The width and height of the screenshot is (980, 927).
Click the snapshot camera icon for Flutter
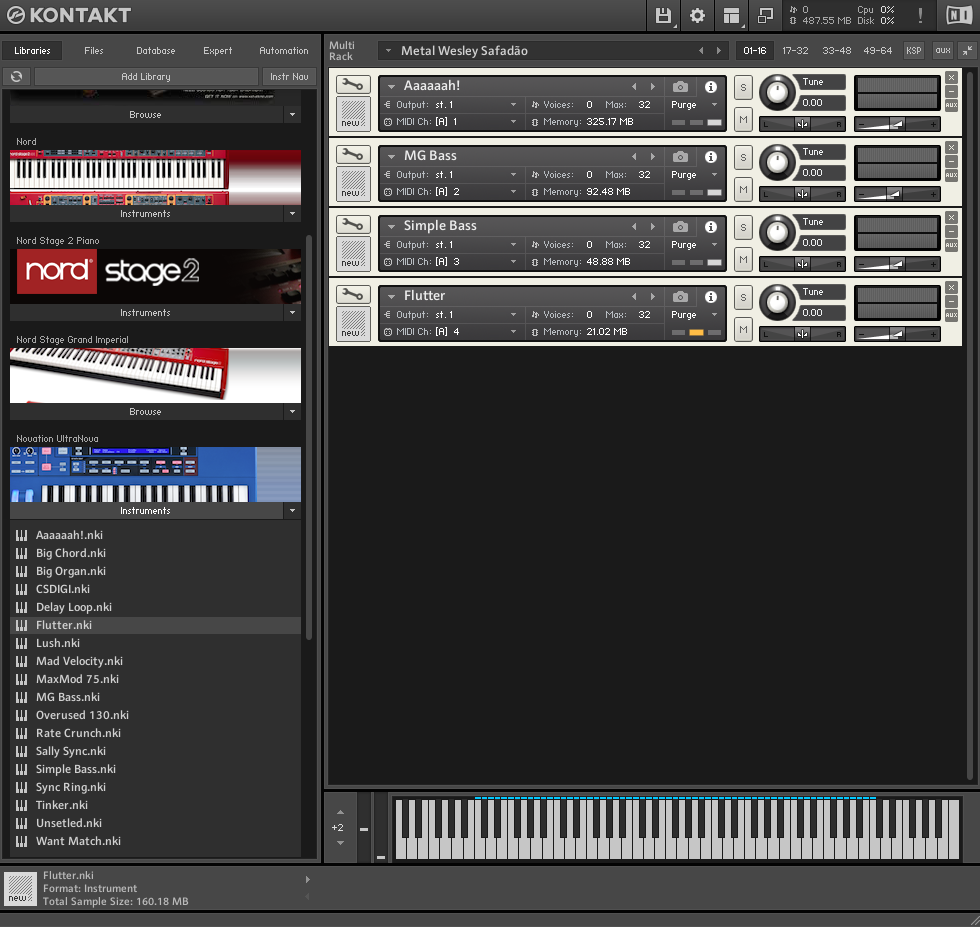[x=680, y=297]
